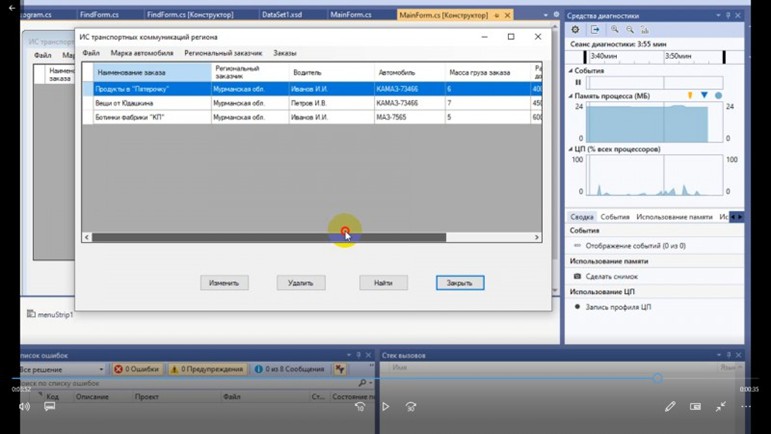This screenshot has width=771, height=434.
Task: Click the video progress slider handle
Action: click(657, 378)
